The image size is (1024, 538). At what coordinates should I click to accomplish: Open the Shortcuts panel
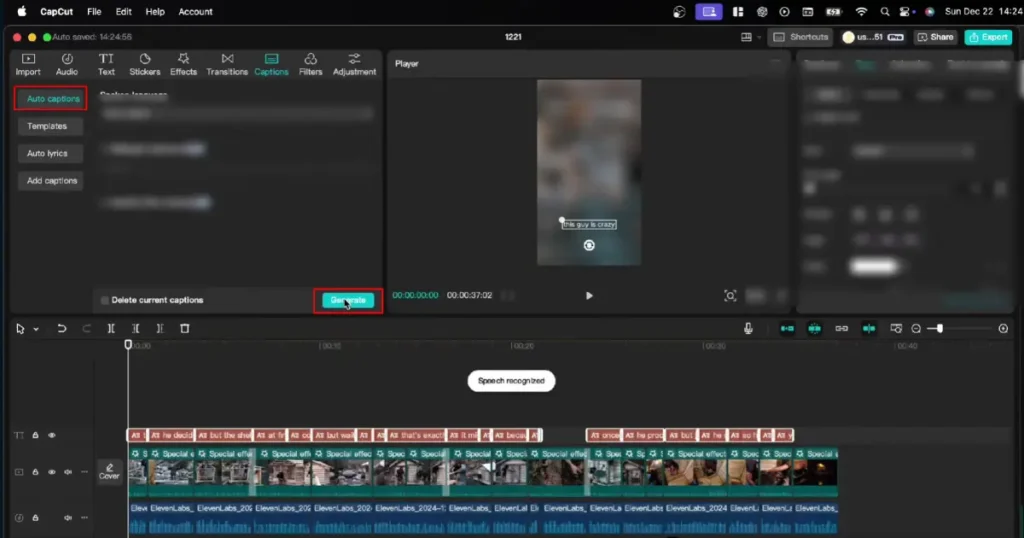tap(801, 37)
